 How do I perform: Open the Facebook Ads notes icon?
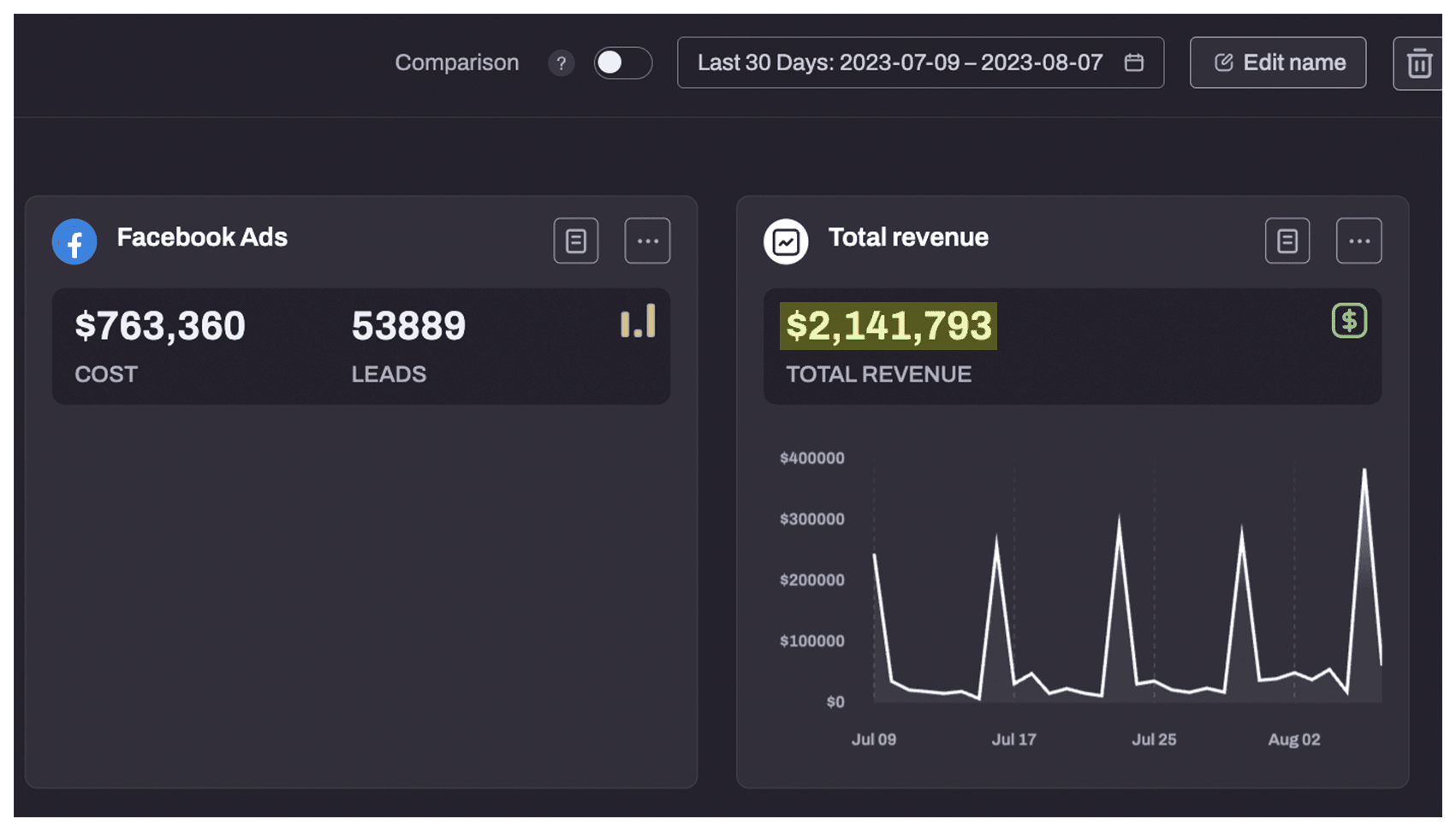click(x=575, y=241)
